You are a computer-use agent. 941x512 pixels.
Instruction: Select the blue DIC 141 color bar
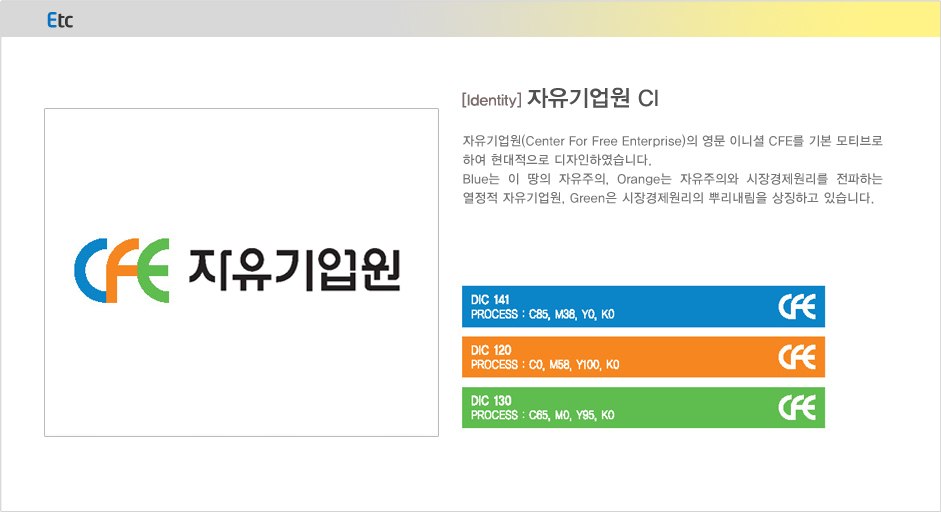click(643, 307)
